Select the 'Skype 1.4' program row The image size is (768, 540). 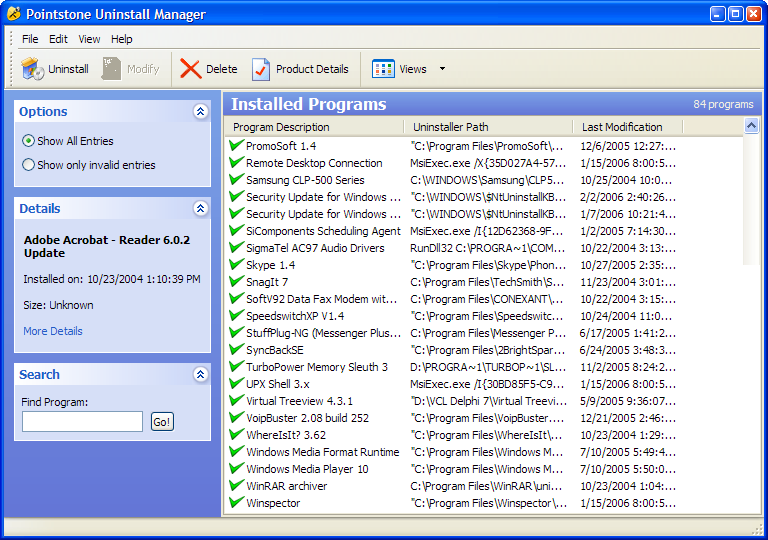pyautogui.click(x=453, y=265)
